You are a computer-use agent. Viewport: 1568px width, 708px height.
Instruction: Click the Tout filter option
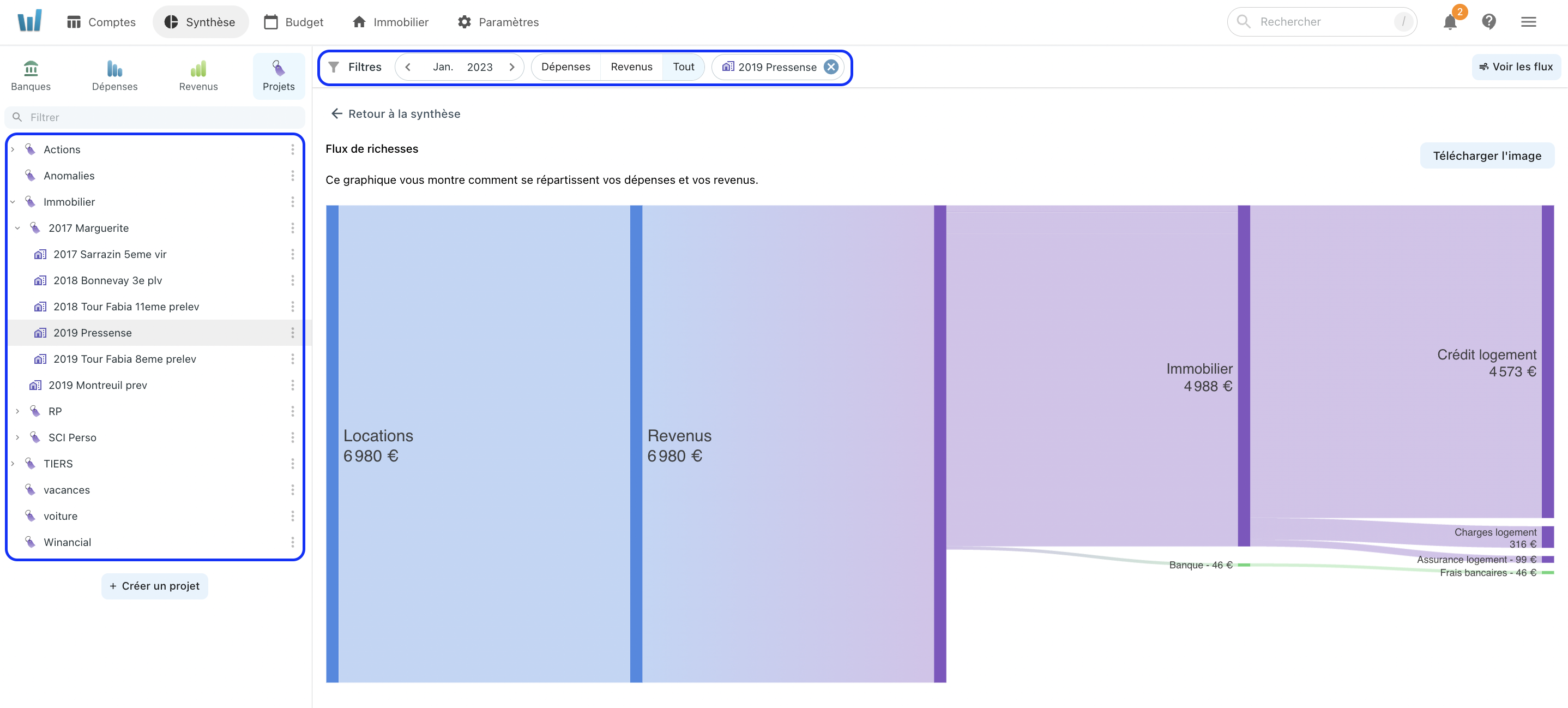click(683, 67)
